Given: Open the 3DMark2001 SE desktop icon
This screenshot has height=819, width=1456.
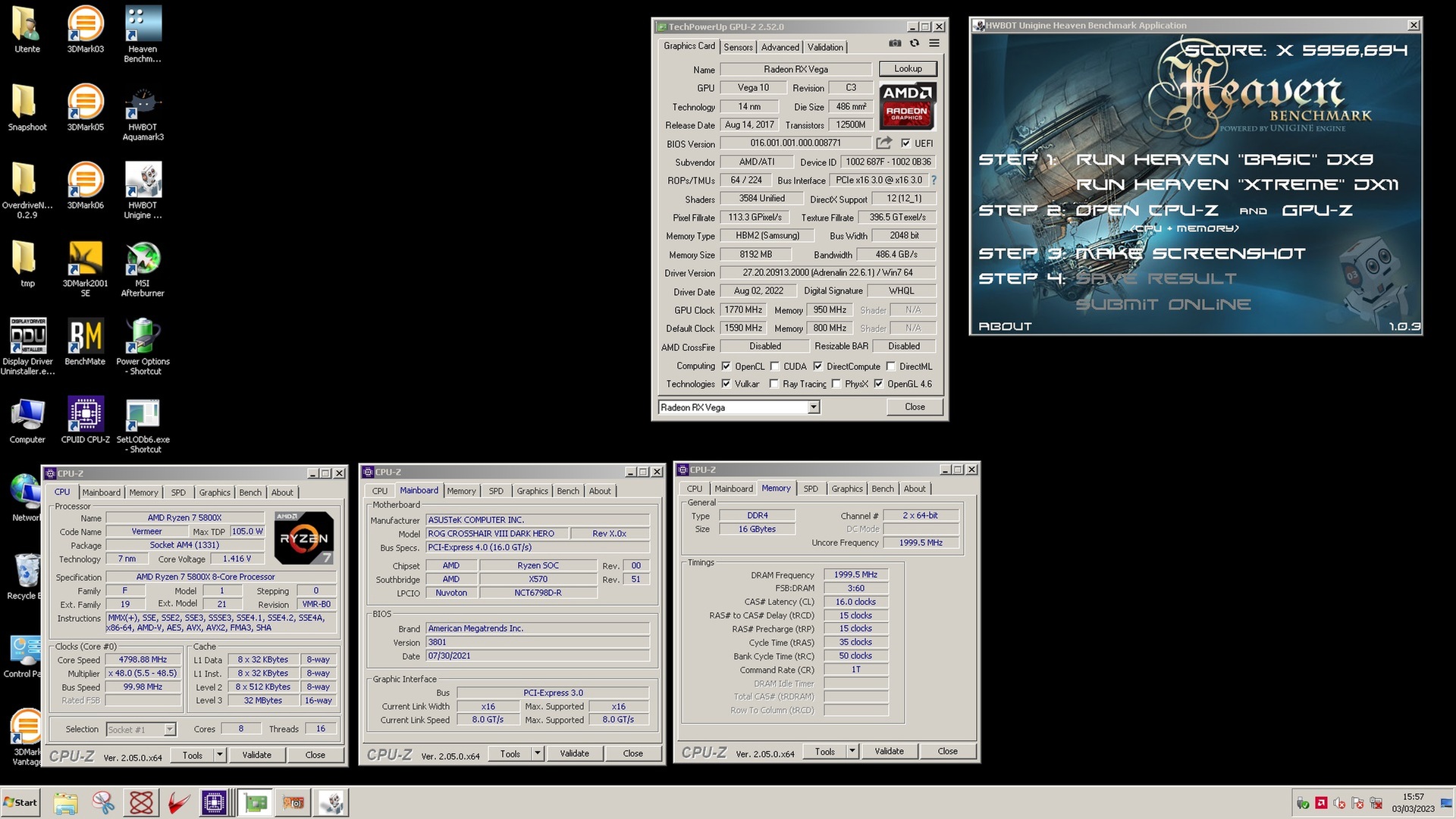Looking at the screenshot, I should [85, 268].
